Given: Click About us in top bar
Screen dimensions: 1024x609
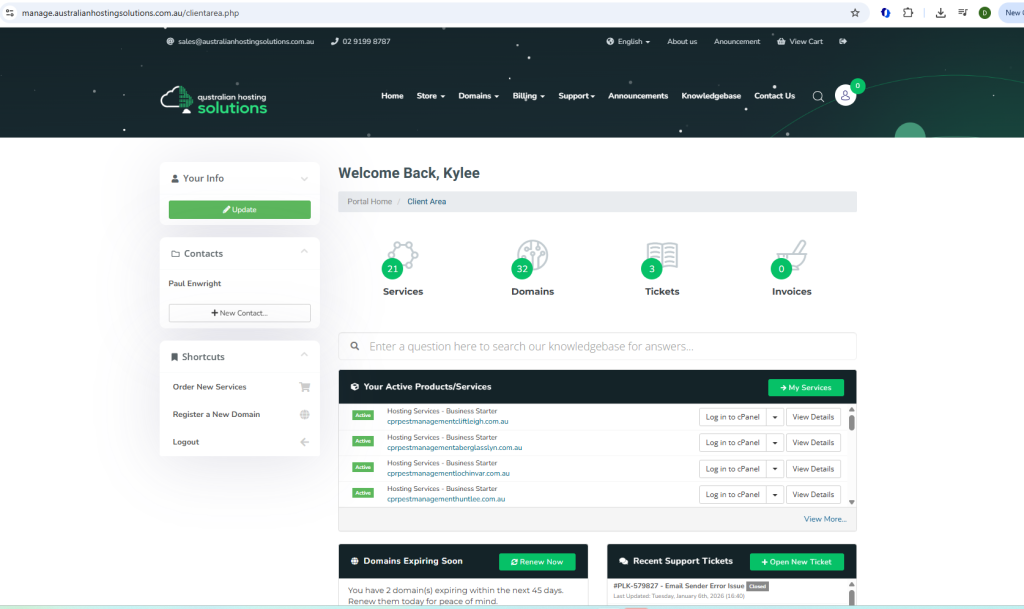Looking at the screenshot, I should tap(682, 41).
